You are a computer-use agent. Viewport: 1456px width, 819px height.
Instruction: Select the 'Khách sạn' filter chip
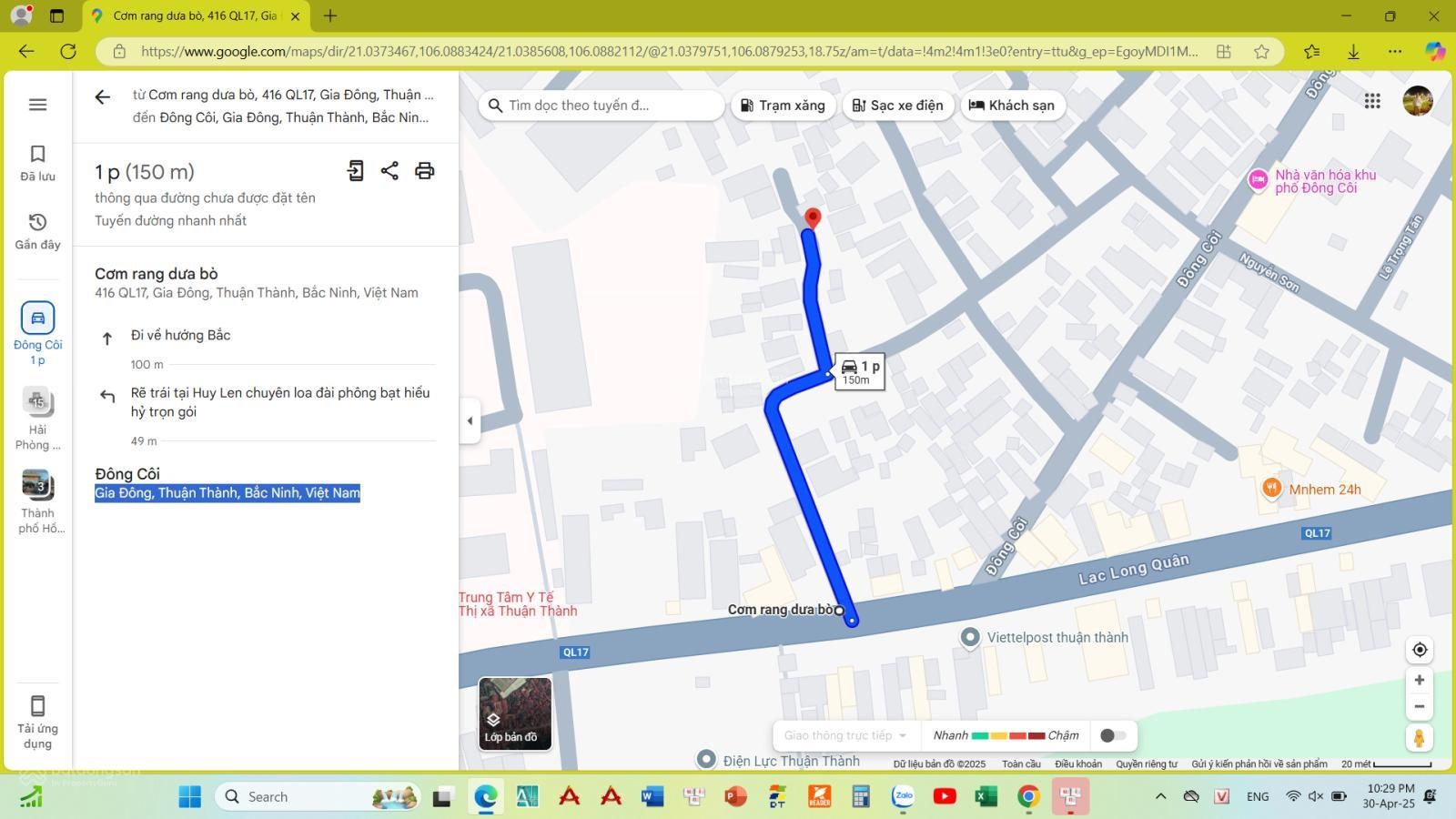[1012, 106]
